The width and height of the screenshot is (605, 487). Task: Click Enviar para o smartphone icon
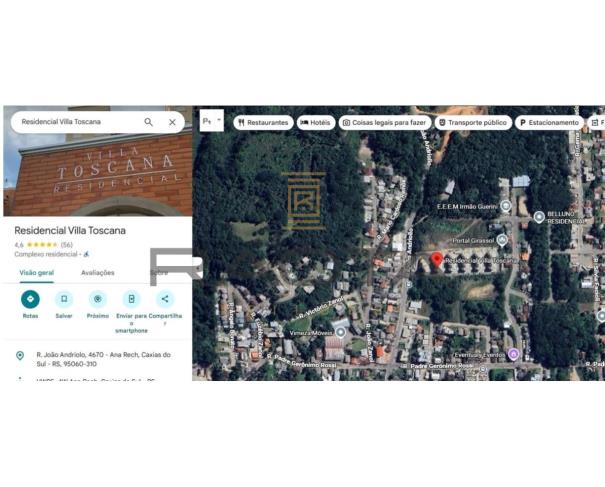132,299
